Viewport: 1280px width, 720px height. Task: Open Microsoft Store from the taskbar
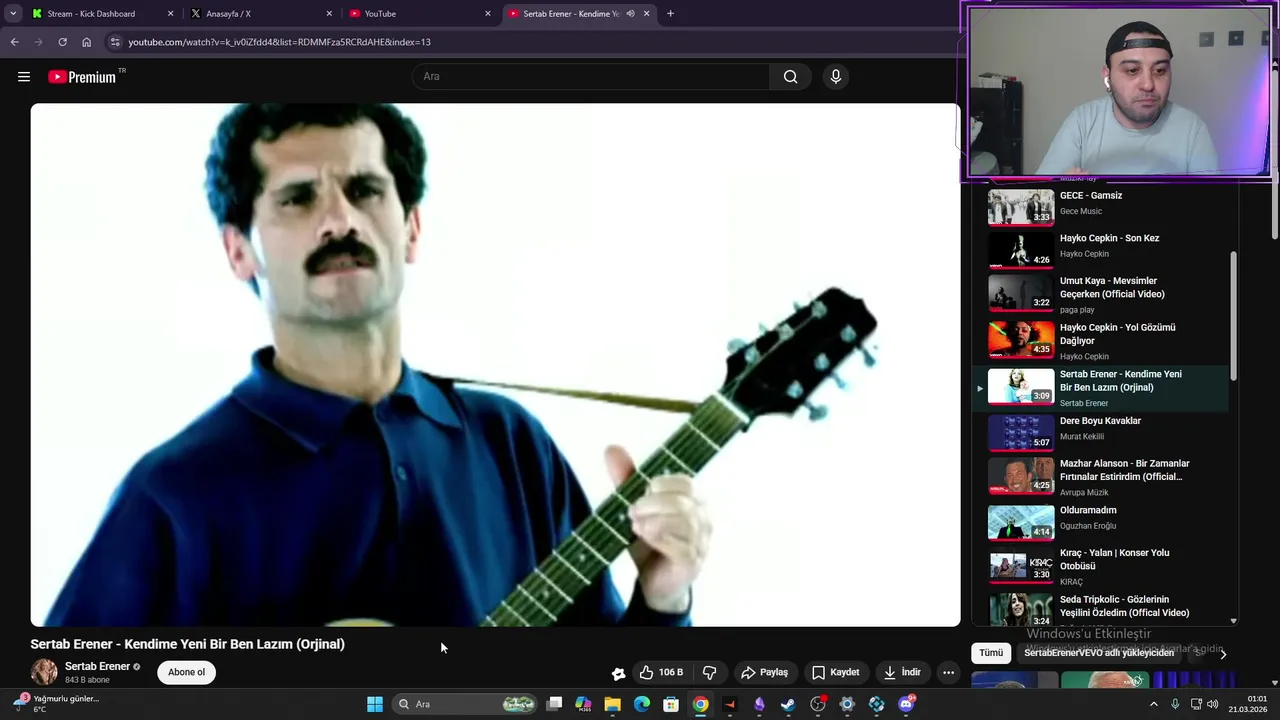671,704
